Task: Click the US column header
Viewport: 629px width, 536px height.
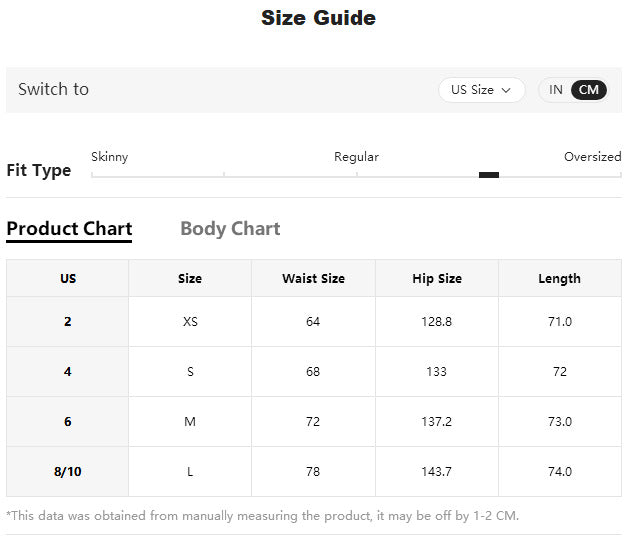Action: point(68,278)
